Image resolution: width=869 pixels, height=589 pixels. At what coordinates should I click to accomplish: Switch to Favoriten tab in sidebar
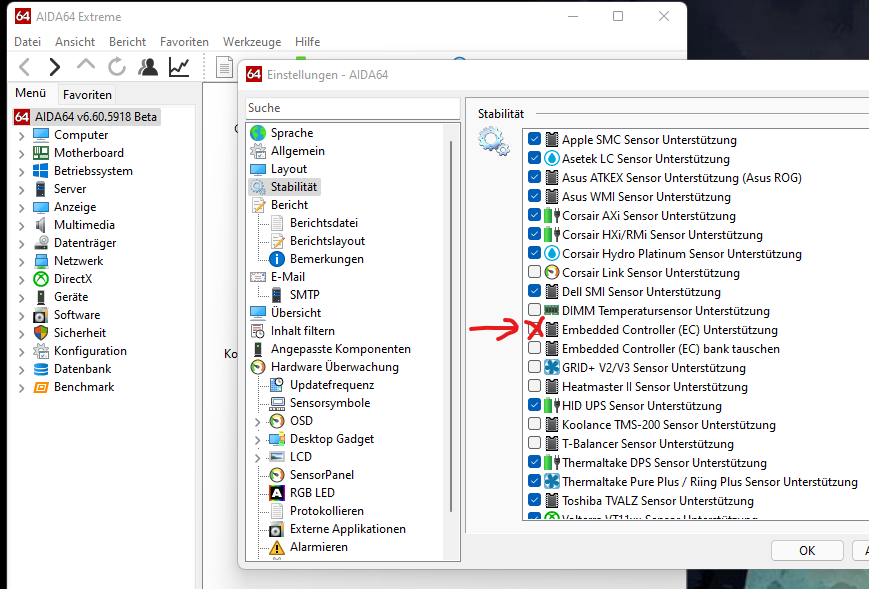tap(87, 95)
